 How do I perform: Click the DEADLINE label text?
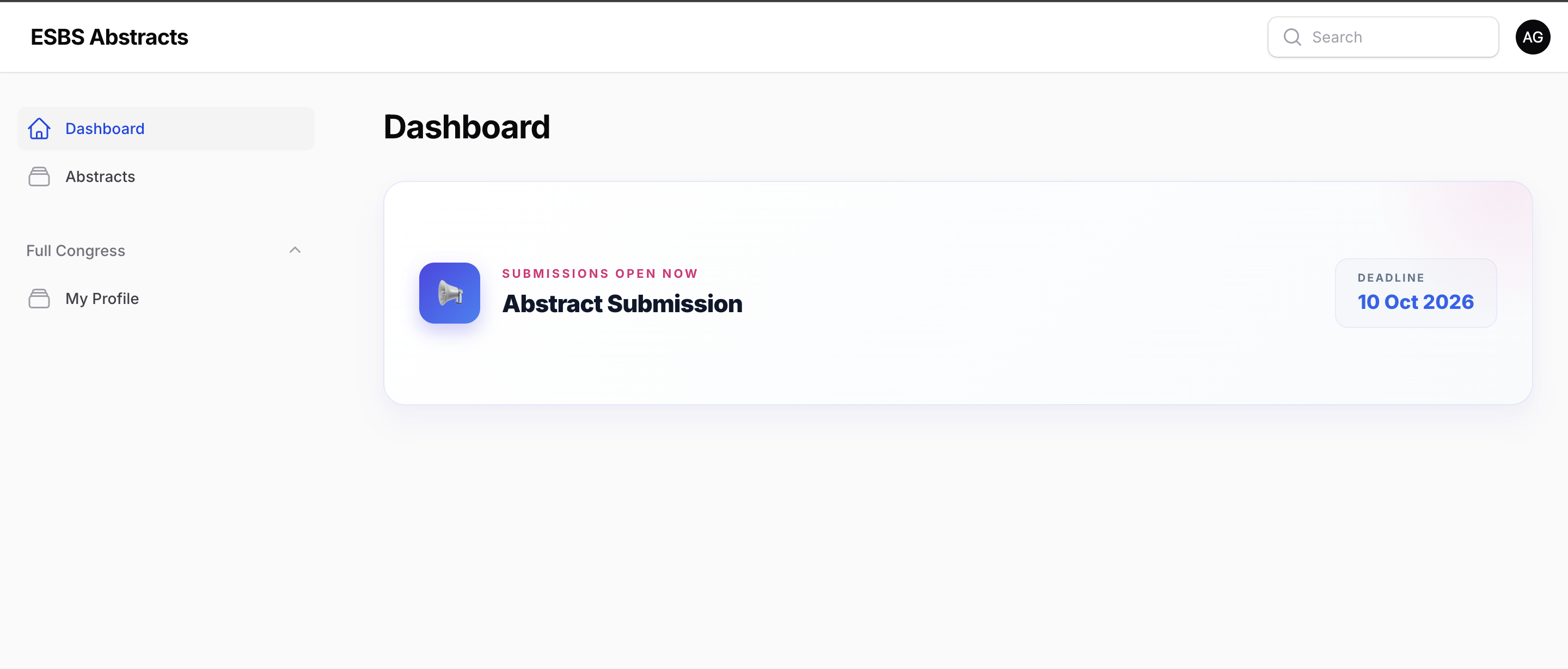coord(1391,278)
